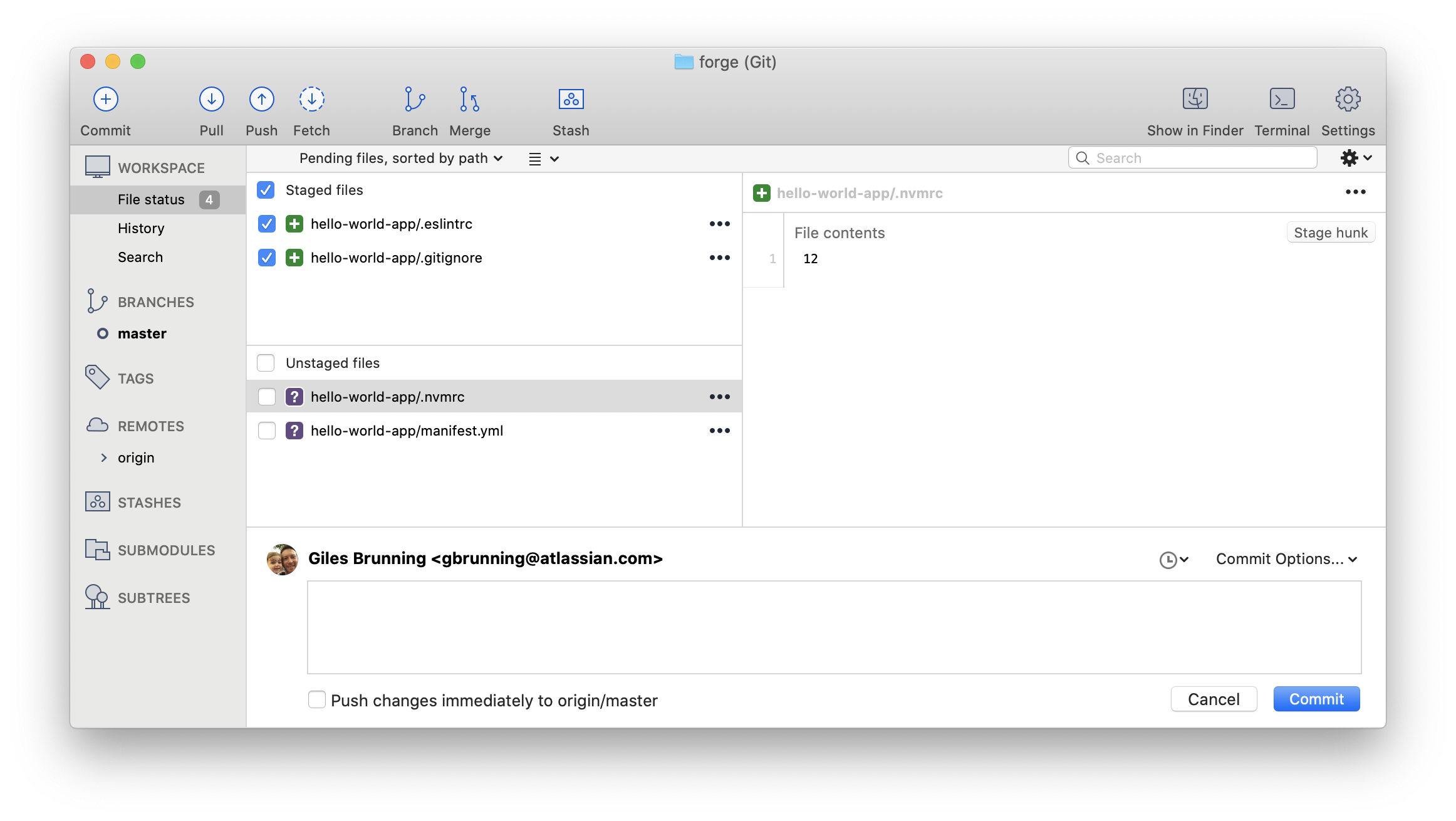The image size is (1456, 821).
Task: Click into the commit message text box
Action: (x=833, y=627)
